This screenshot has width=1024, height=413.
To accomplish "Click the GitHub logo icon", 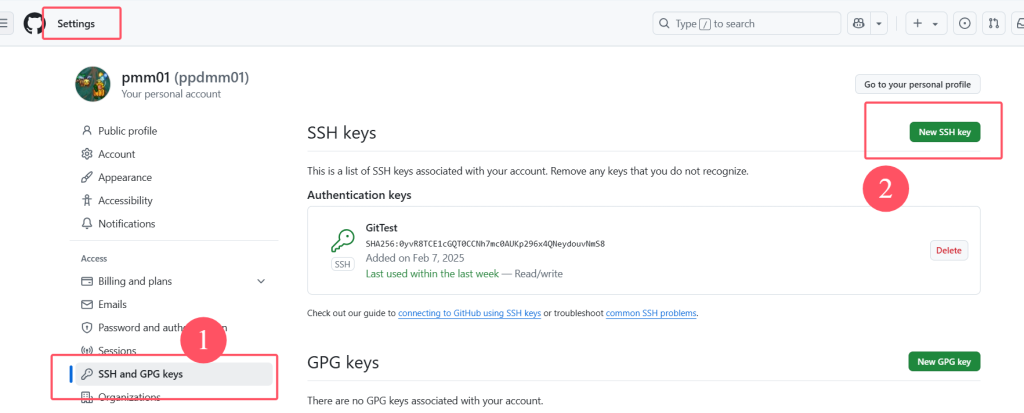I will pos(34,23).
